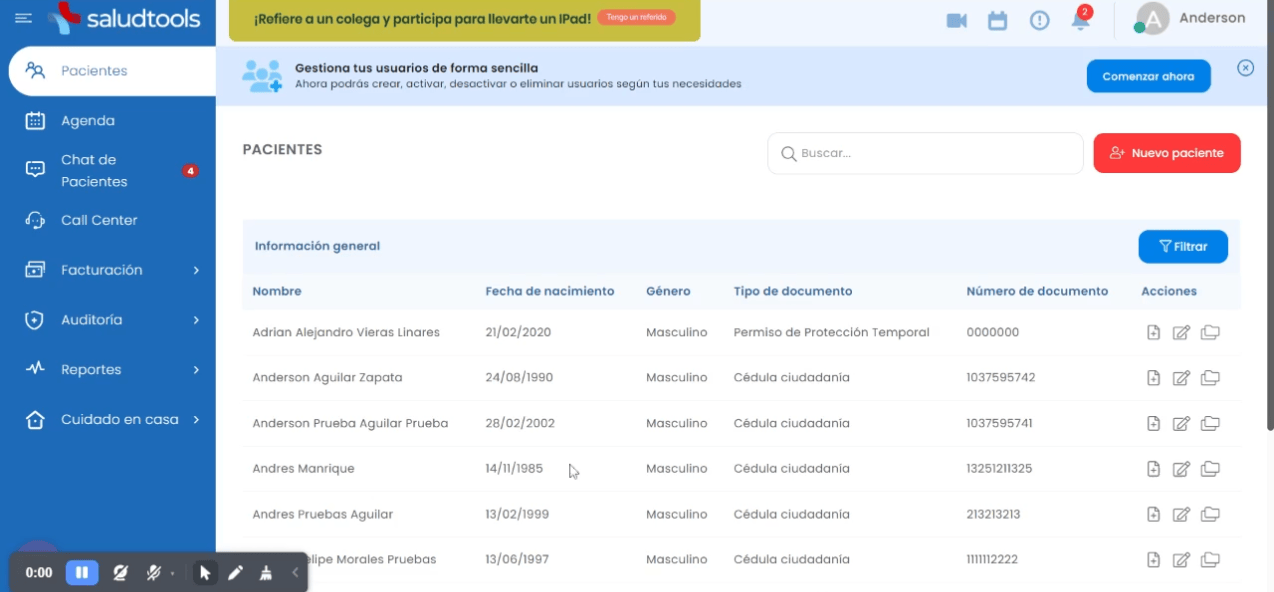The width and height of the screenshot is (1274, 592).
Task: Toggle the muted microphone in recorder bar
Action: pos(154,573)
